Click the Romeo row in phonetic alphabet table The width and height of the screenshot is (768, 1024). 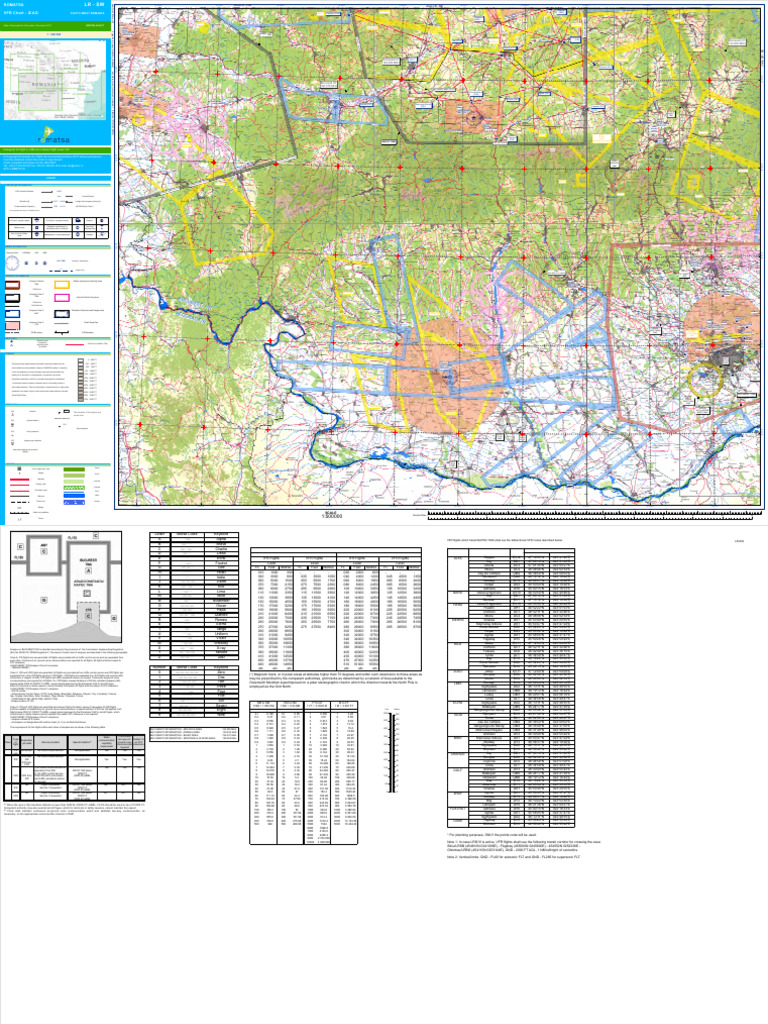[x=194, y=619]
